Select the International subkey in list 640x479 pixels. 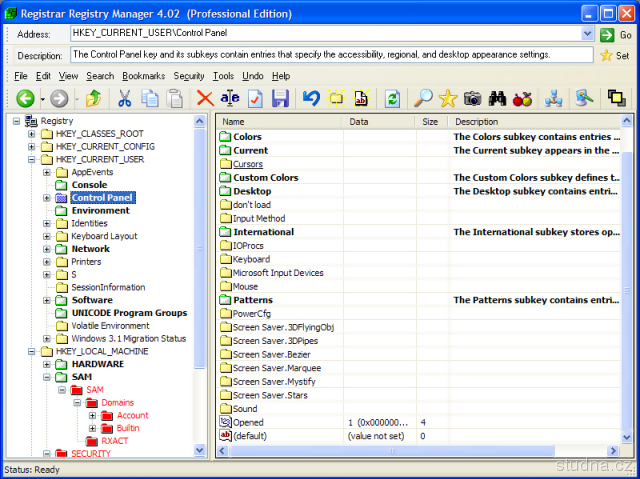(263, 232)
